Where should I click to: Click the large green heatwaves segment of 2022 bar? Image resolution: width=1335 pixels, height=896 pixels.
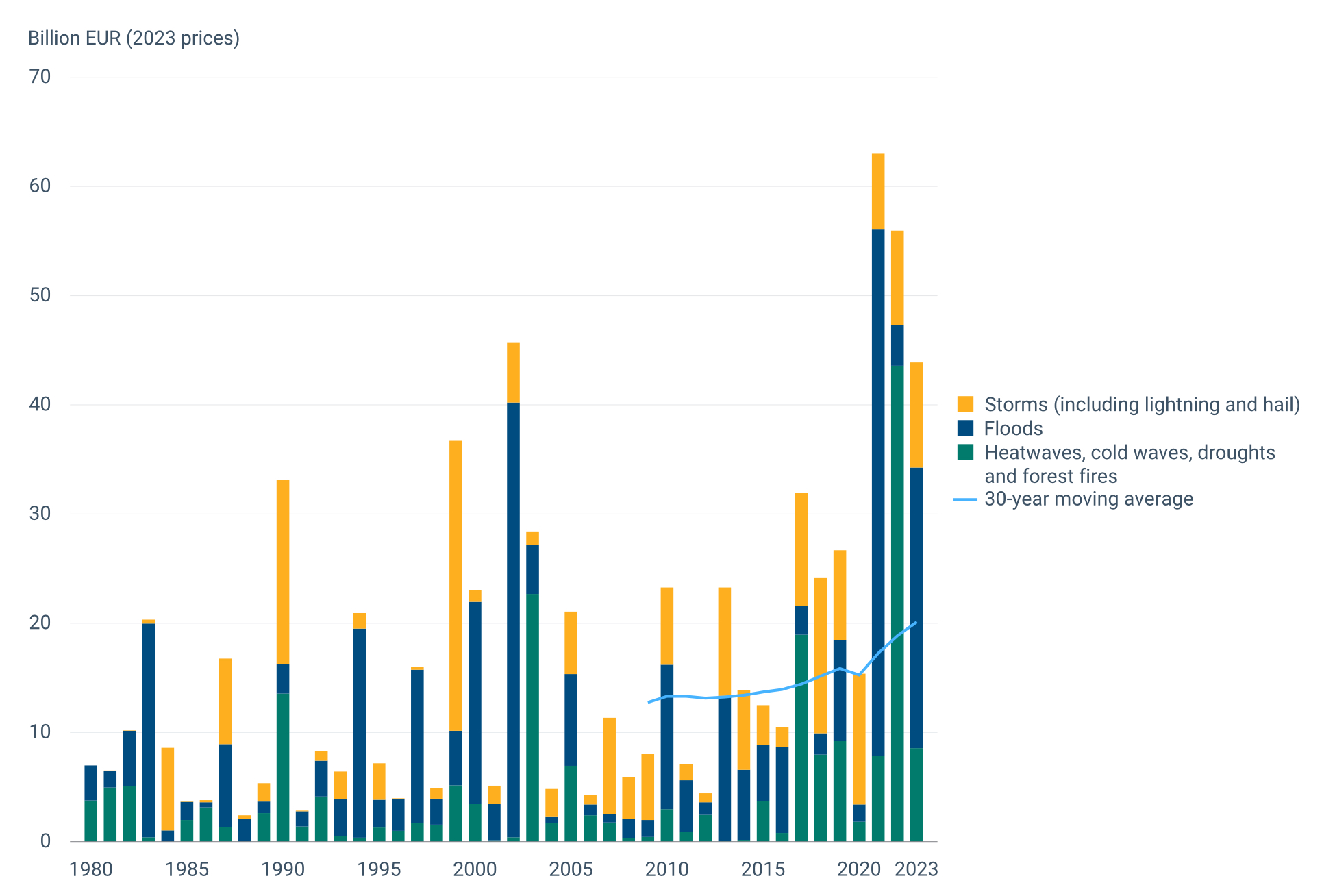(x=897, y=603)
